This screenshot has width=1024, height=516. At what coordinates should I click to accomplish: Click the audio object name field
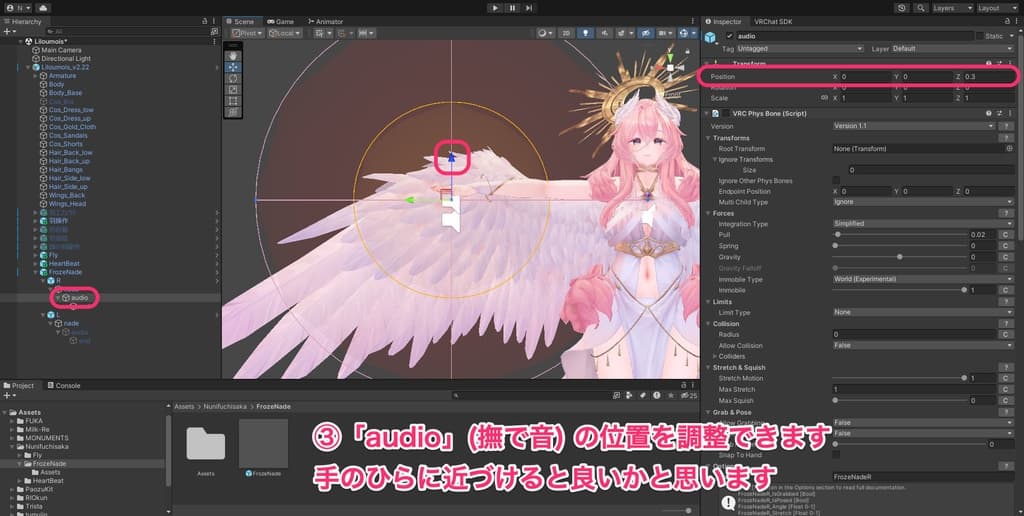854,36
